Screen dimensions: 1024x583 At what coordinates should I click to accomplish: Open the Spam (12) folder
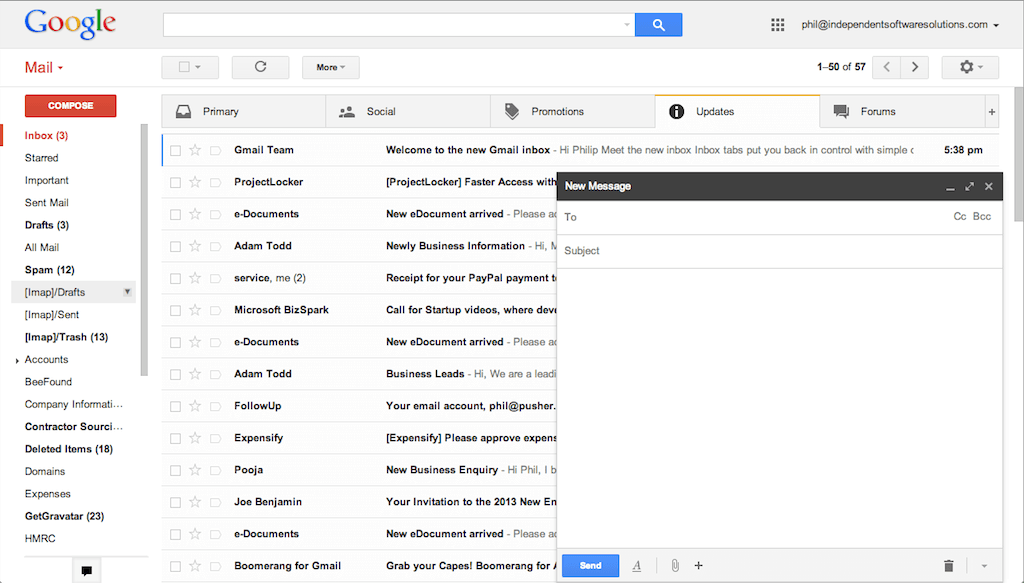tap(50, 270)
